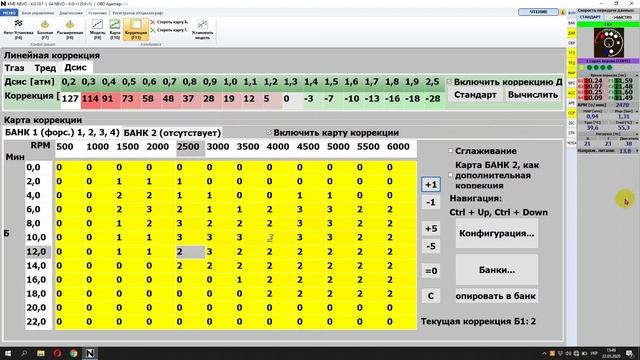Image resolution: width=640 pixels, height=360 pixels.
Task: Collapse Время впрыска panel arrow
Action: click(636, 76)
